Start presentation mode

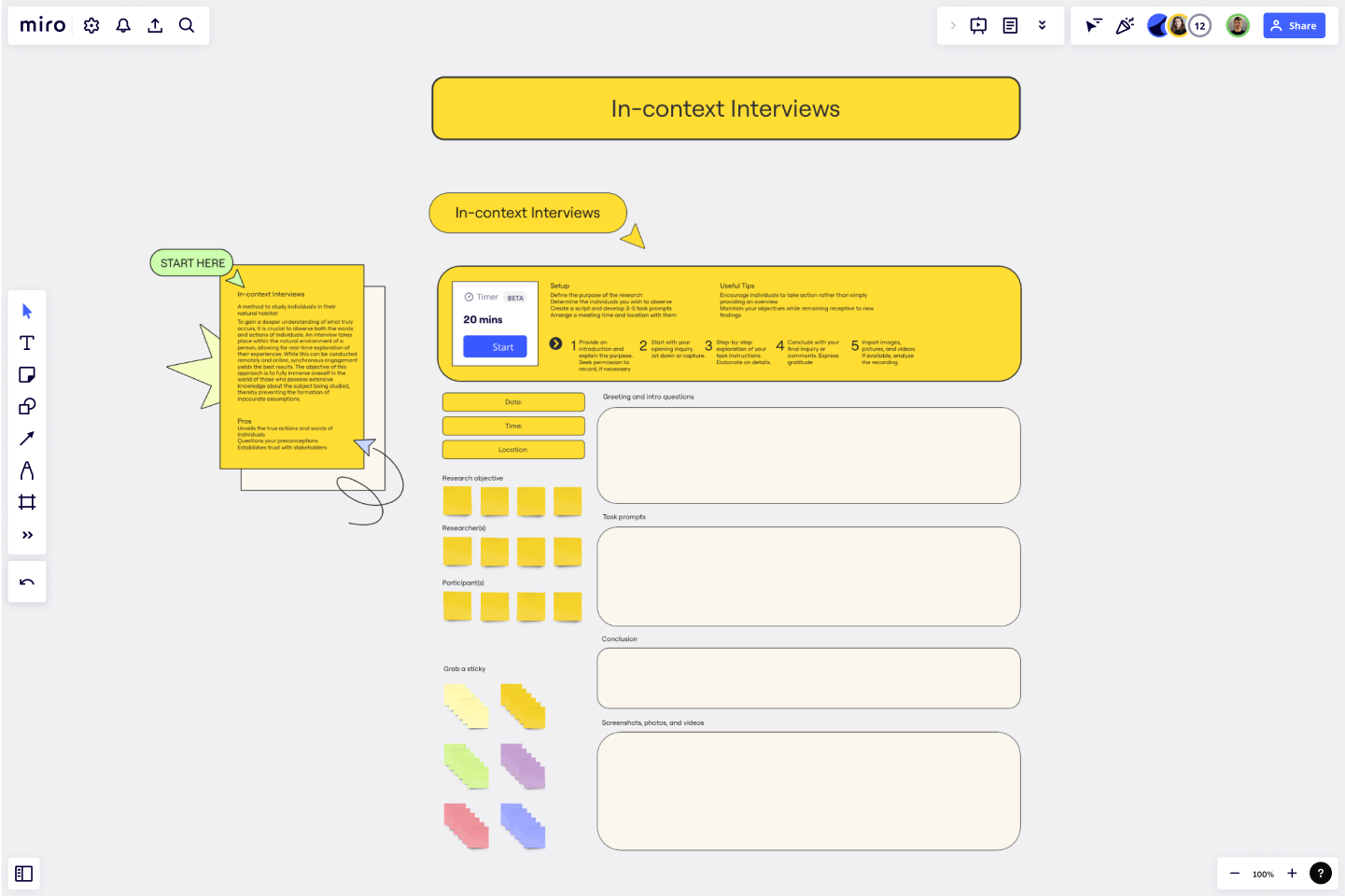pos(977,25)
